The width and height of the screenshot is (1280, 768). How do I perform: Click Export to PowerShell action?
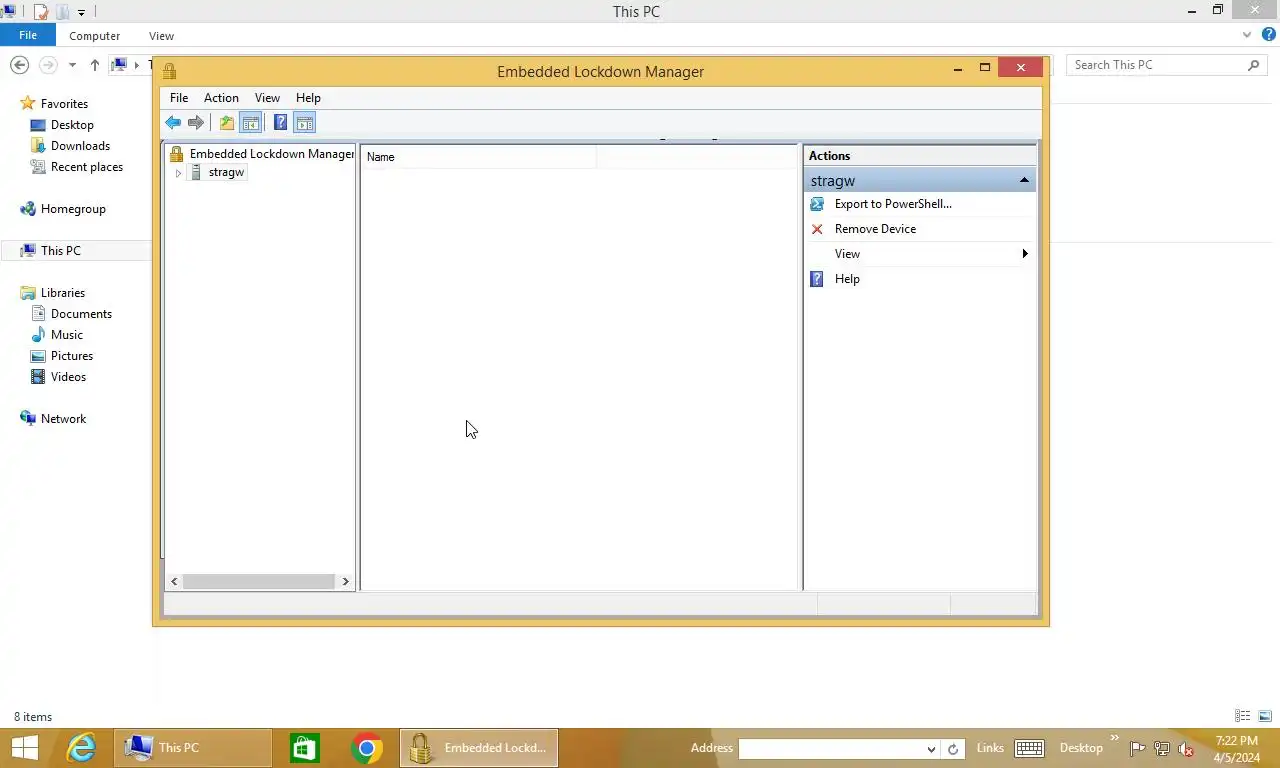click(893, 204)
